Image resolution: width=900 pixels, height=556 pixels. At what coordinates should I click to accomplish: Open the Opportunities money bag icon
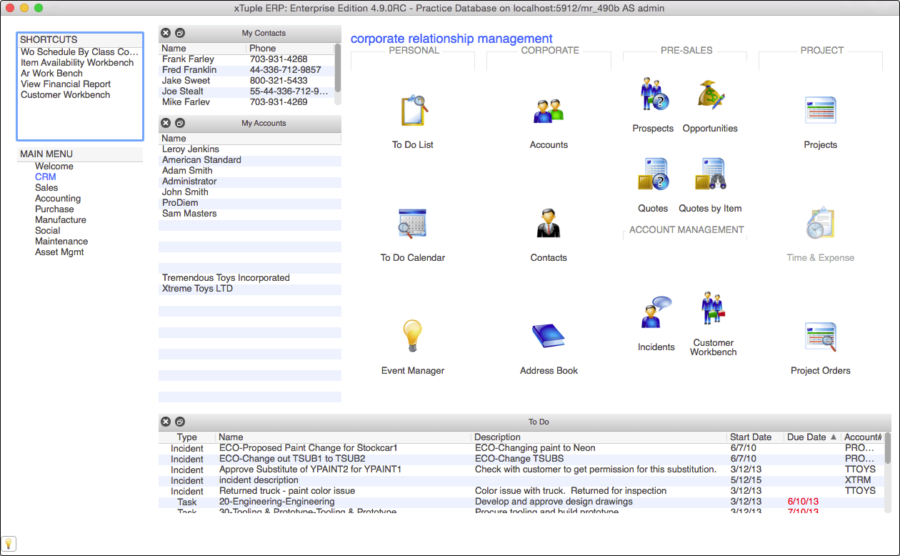711,95
